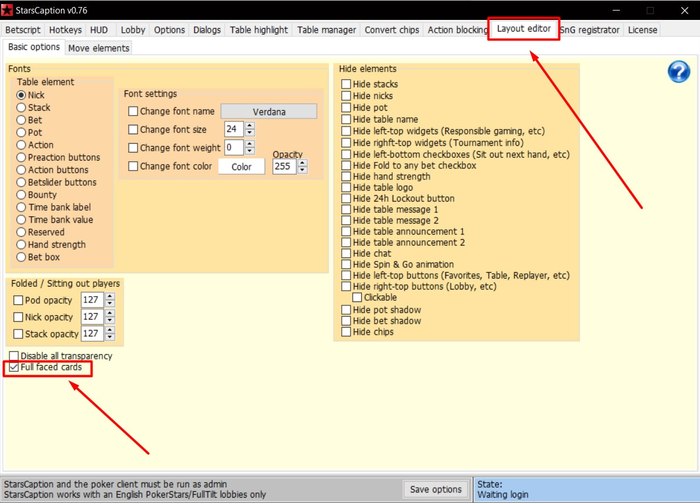The image size is (700, 503).
Task: Click the Save options button
Action: click(x=436, y=489)
